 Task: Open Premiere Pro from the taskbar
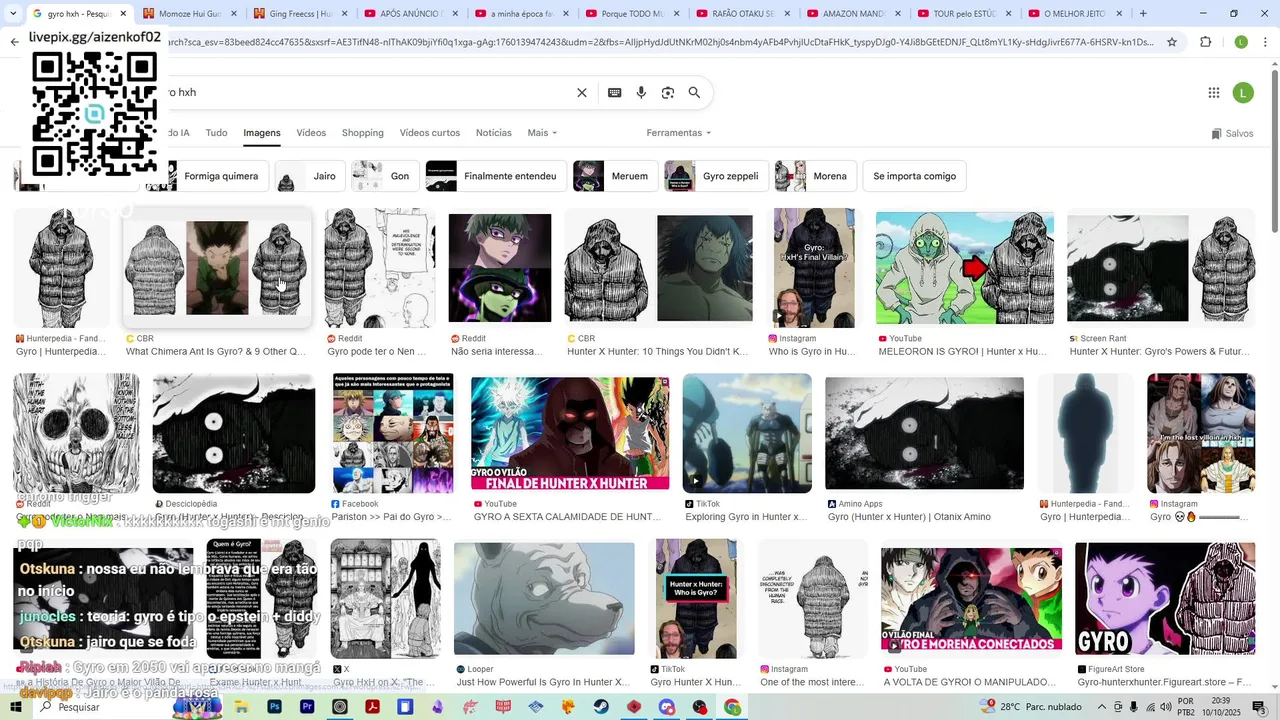pos(307,707)
